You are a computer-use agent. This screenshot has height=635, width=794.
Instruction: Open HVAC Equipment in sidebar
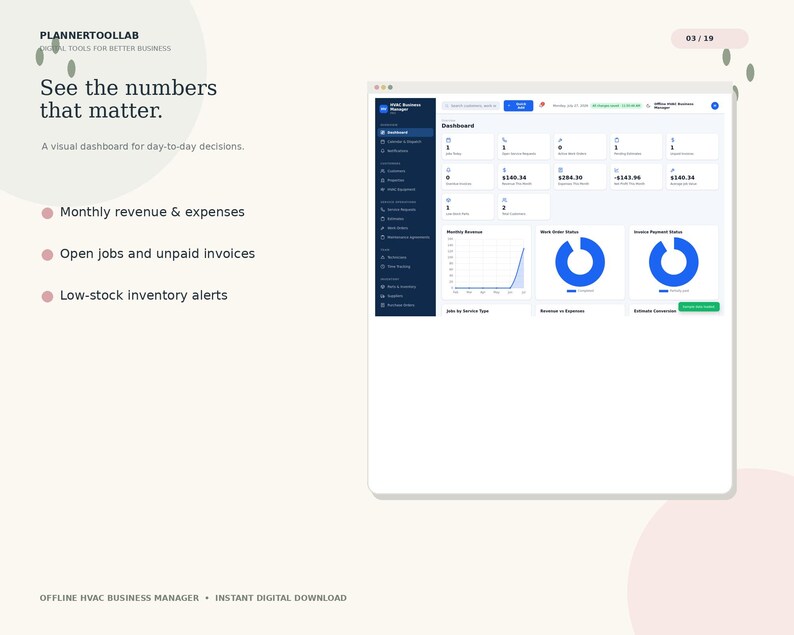405,189
